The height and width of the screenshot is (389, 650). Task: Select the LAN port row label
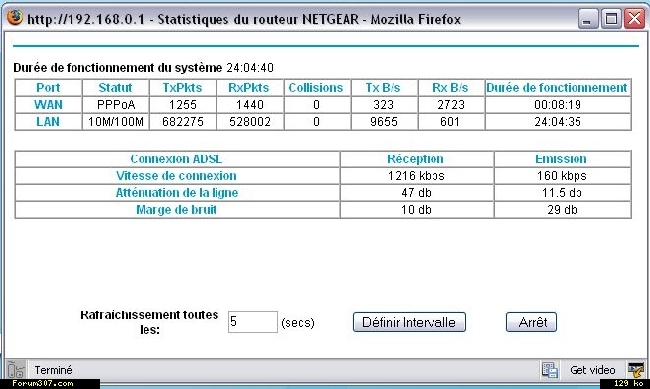point(48,122)
